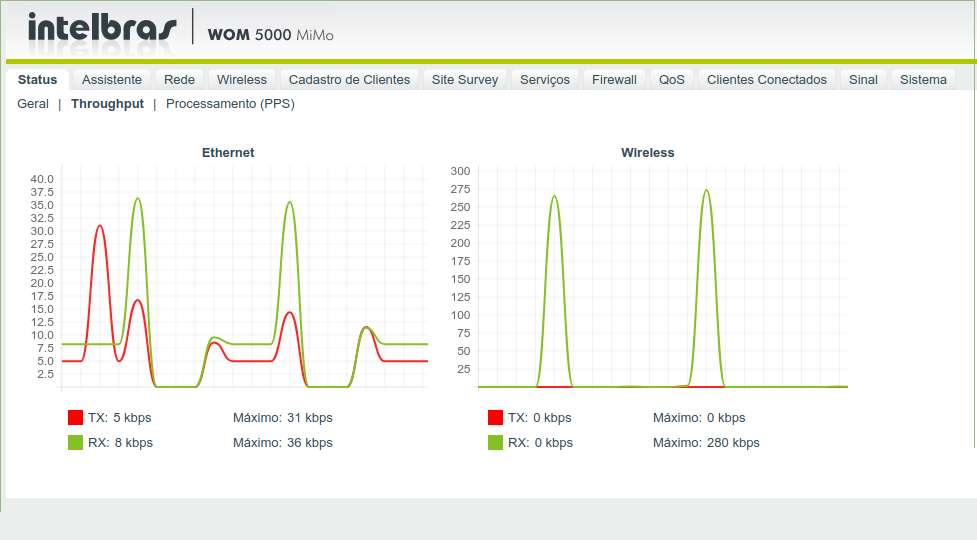
Task: Click the Ethernet throughput graph
Action: 244,277
